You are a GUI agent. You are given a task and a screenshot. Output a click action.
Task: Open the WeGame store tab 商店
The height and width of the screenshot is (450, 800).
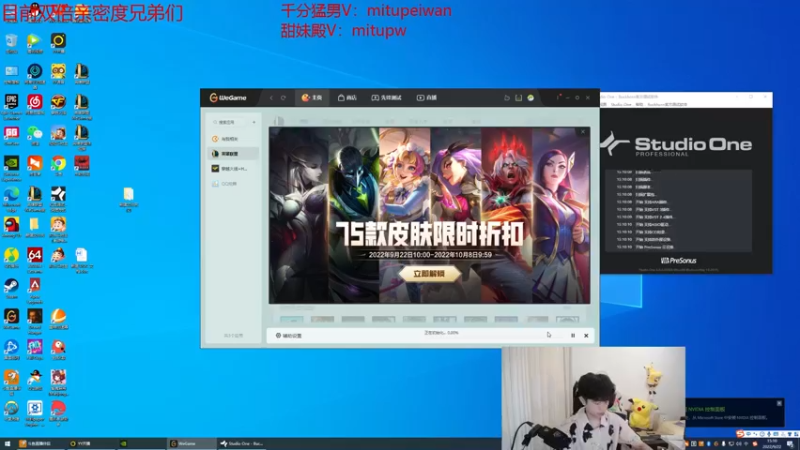coord(347,97)
